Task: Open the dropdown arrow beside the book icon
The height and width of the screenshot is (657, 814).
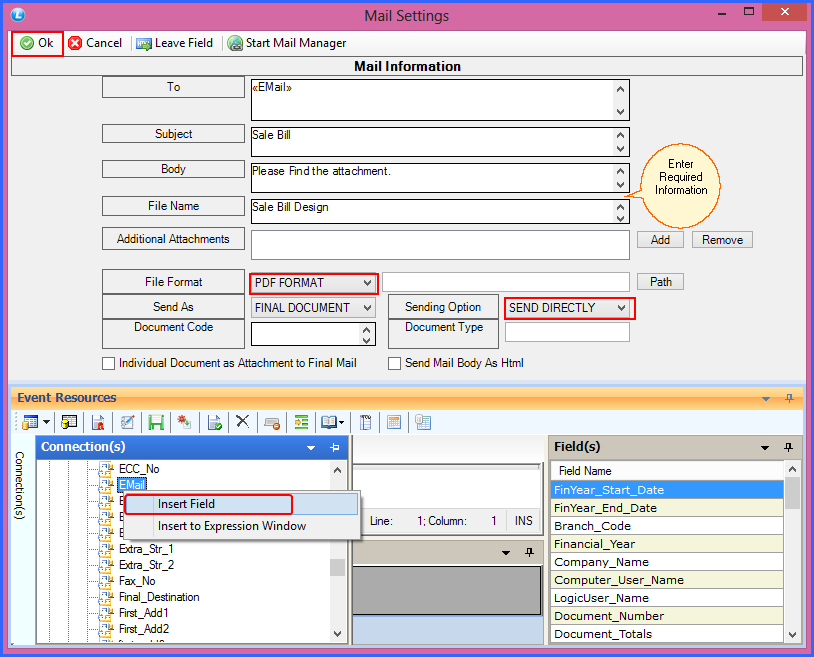Action: [341, 423]
